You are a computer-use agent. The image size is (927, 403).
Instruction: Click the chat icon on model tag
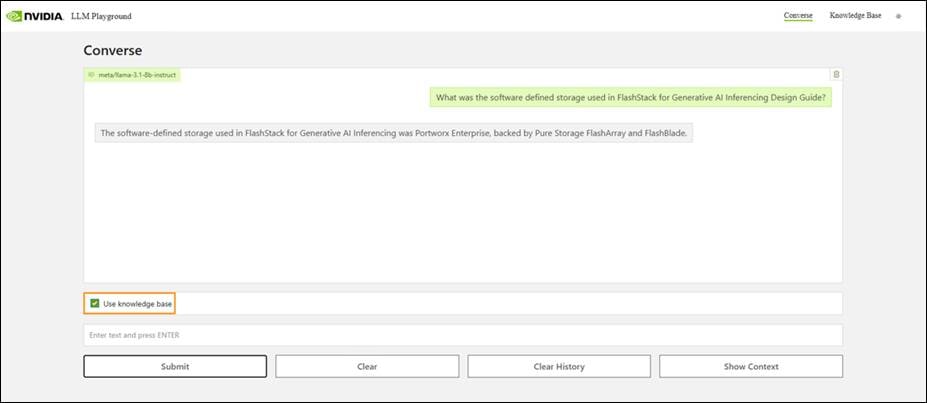pyautogui.click(x=91, y=75)
